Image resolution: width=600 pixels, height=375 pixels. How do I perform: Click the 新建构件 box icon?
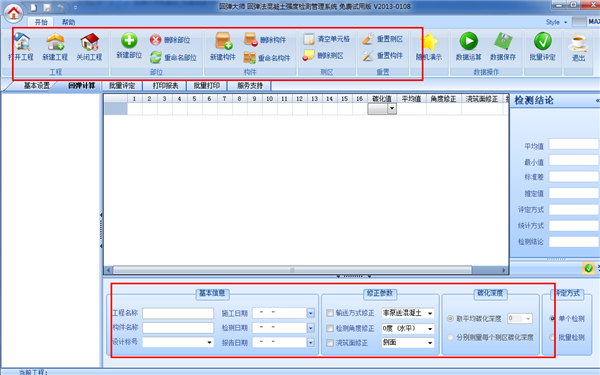point(223,41)
